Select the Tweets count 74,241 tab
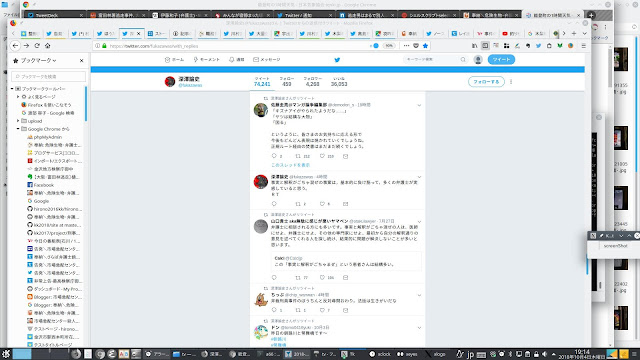 pos(262,82)
